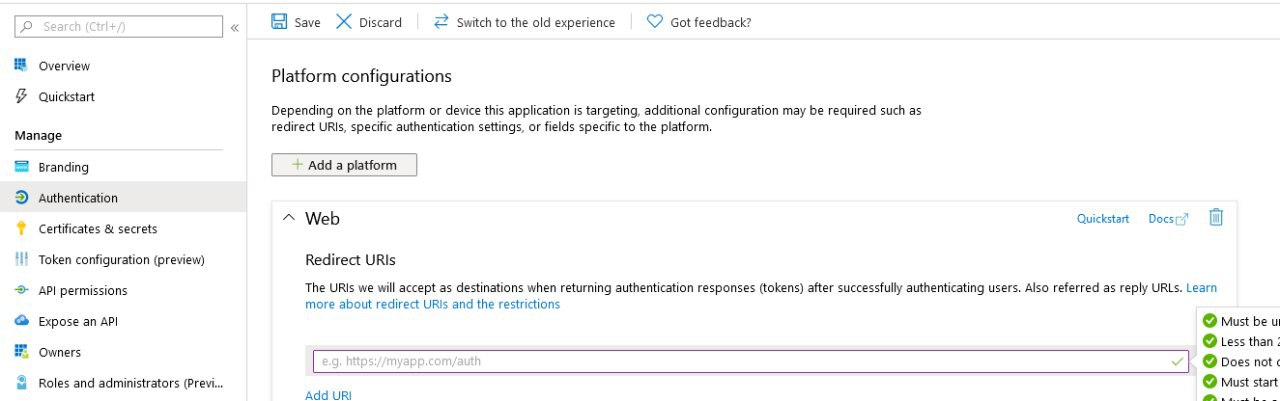
Task: Focus the redirect URI input field
Action: (750, 361)
